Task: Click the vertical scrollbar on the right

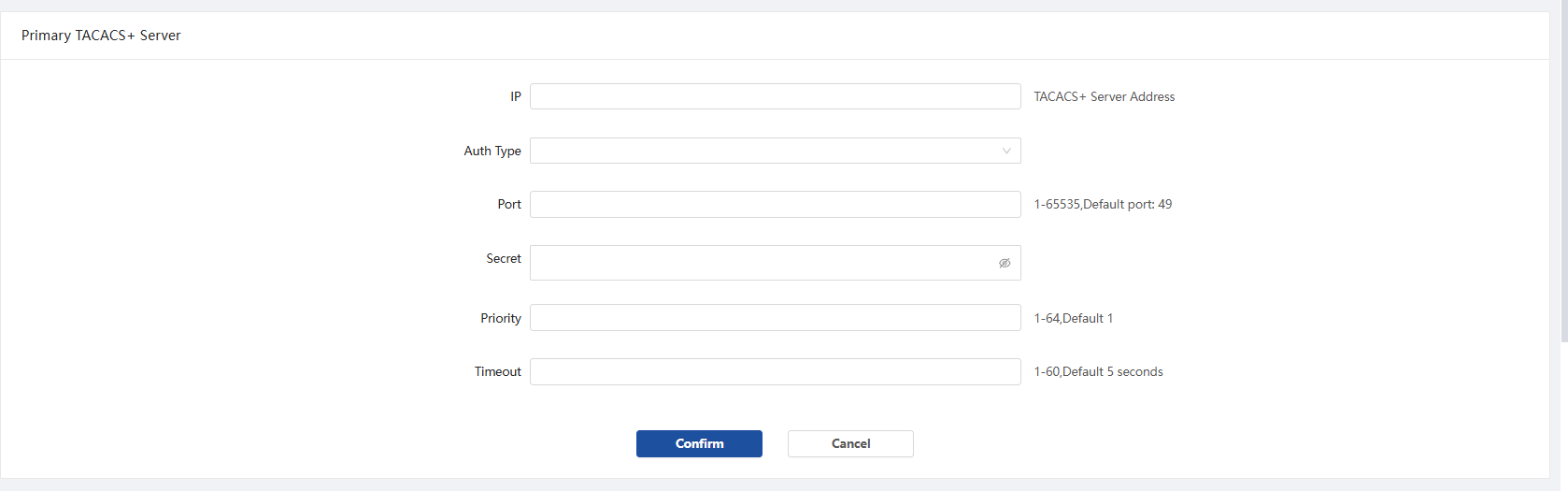Action: tap(1564, 170)
